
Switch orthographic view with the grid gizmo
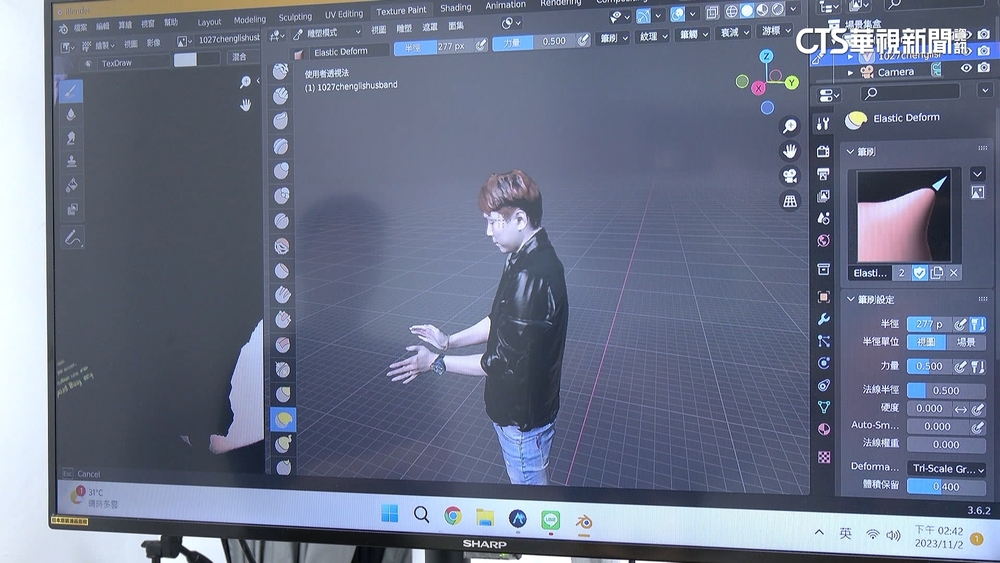(x=790, y=201)
